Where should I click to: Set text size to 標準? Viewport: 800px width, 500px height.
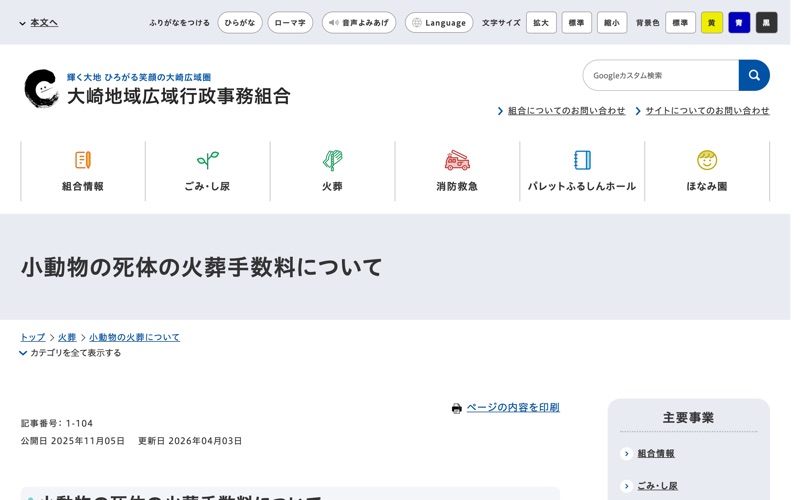pos(577,23)
